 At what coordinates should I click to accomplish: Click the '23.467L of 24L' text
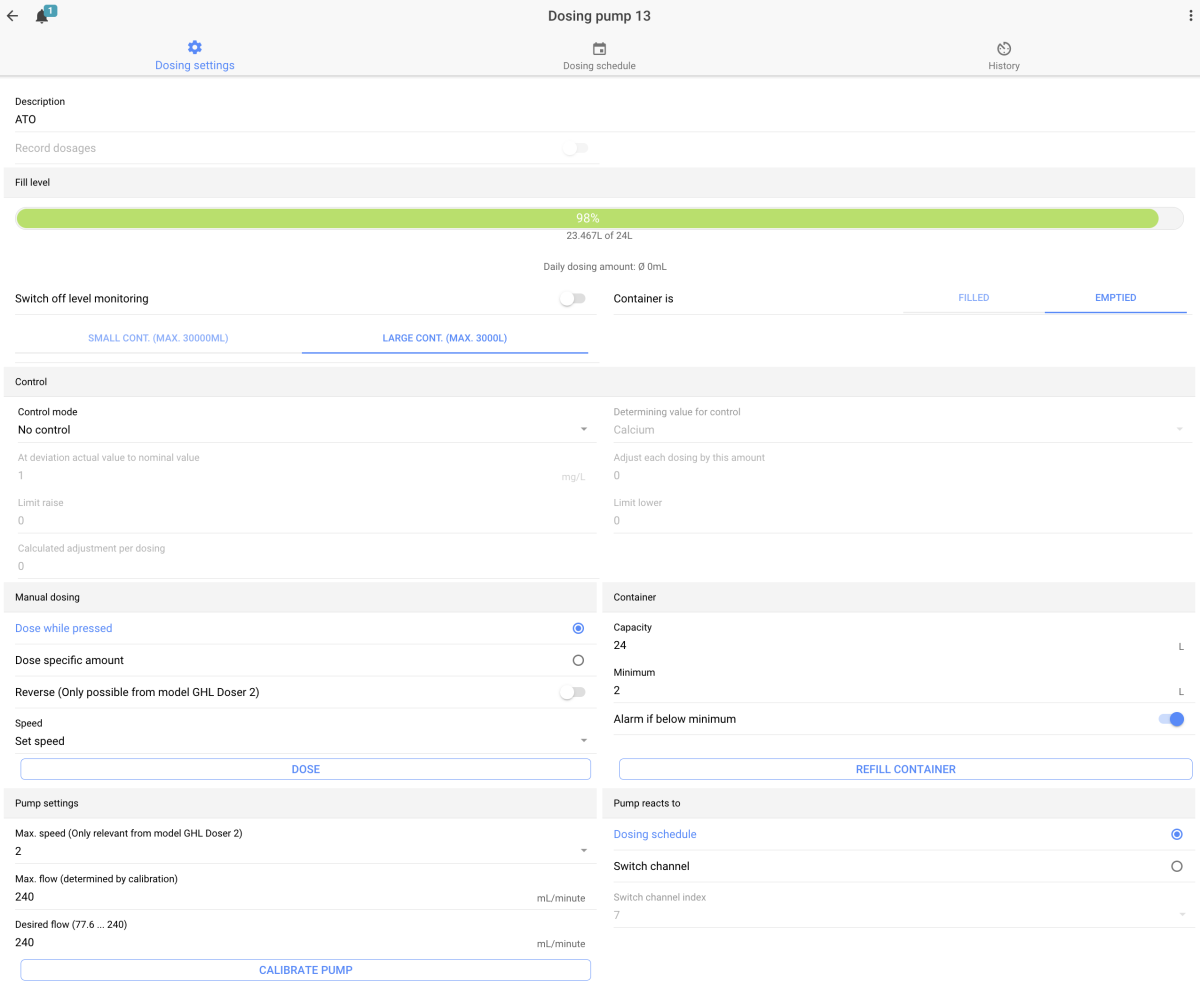(x=599, y=237)
